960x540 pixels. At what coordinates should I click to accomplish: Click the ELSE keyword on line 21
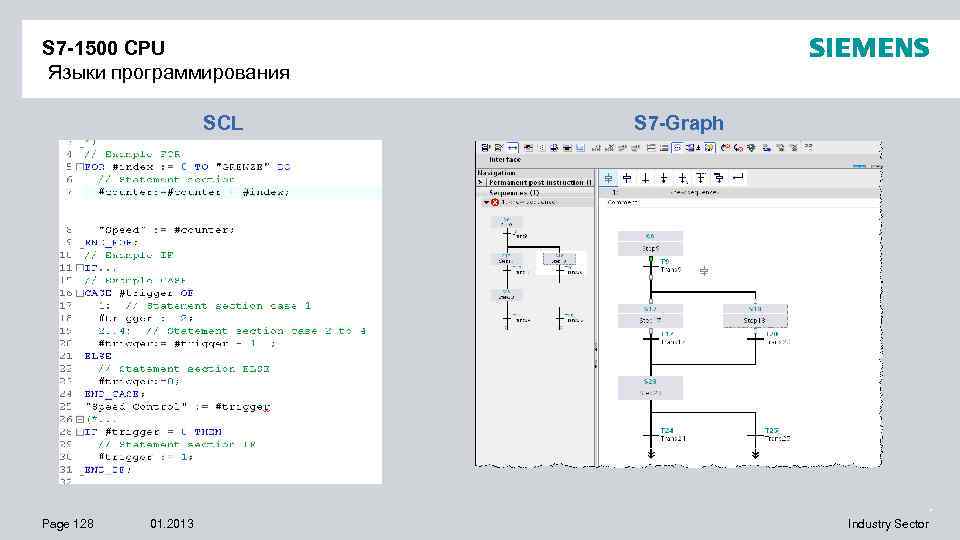[x=98, y=356]
